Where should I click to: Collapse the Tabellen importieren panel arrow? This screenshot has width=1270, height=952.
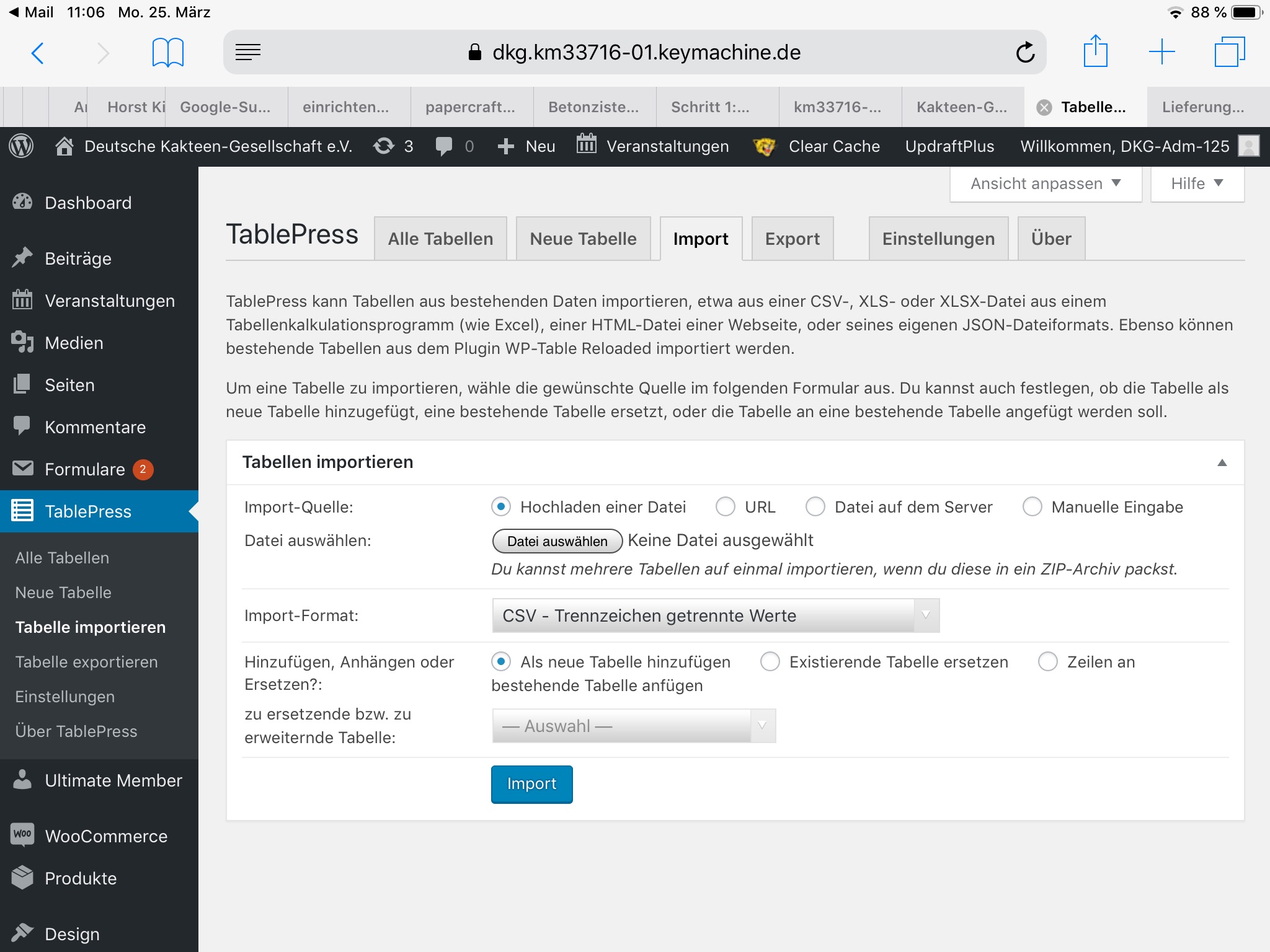1222,462
